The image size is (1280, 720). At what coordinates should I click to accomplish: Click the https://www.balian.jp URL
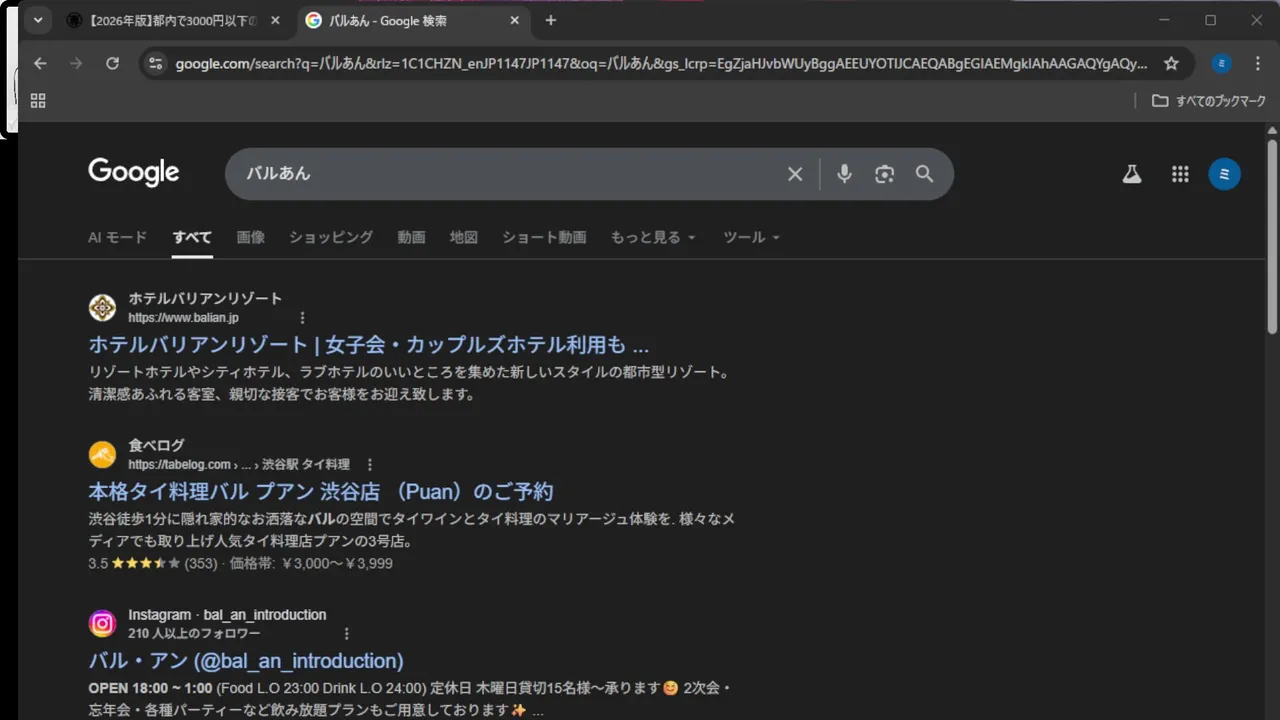coord(183,318)
